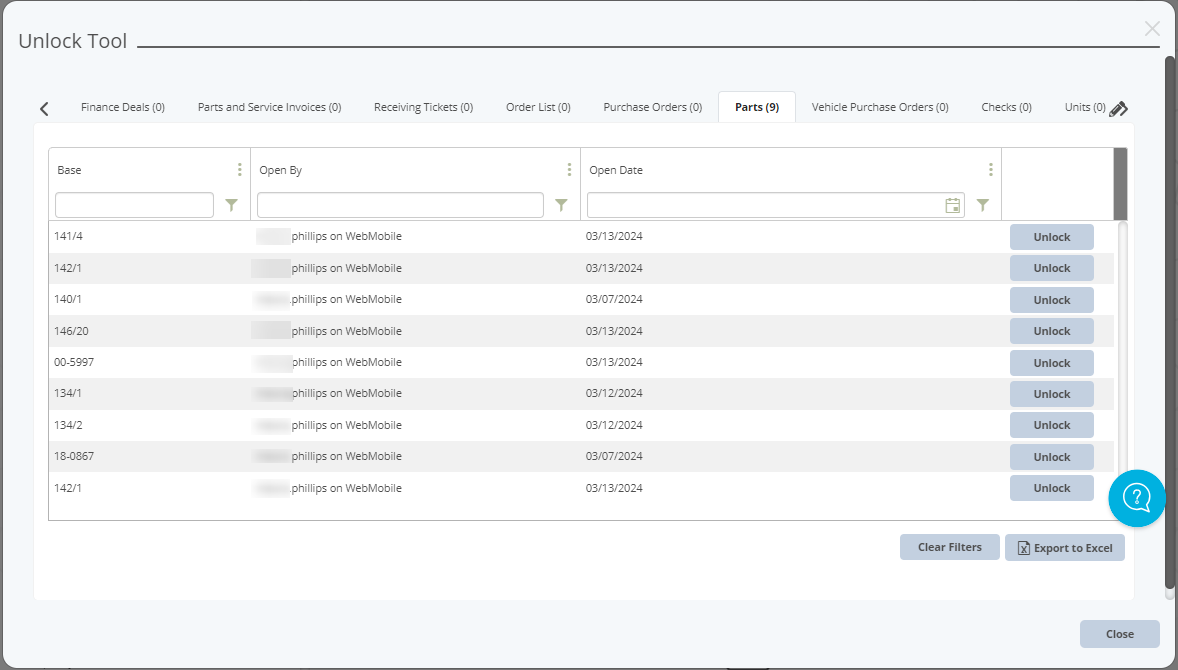Switch to Parts and Service Invoices tab

pos(269,107)
